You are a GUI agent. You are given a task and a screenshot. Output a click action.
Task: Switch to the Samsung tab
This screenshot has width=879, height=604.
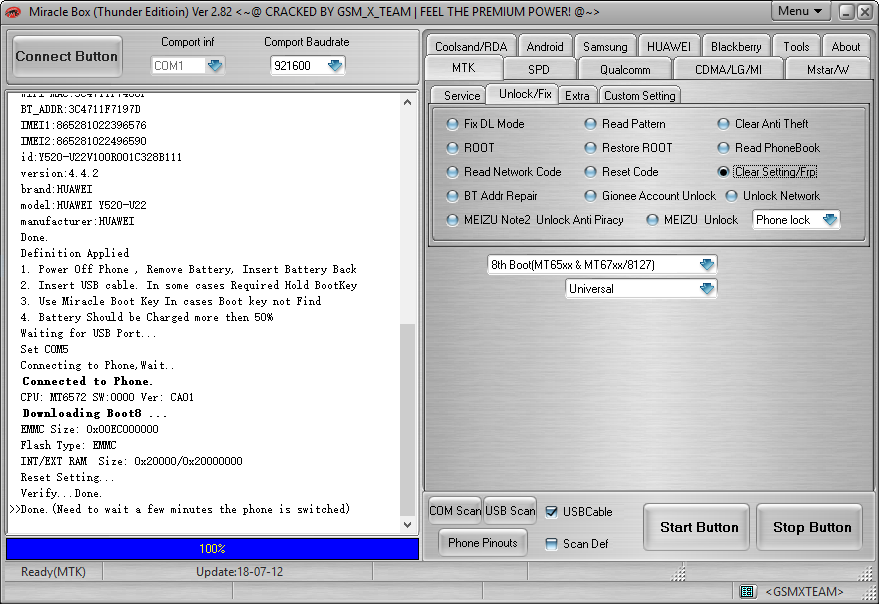(x=605, y=47)
